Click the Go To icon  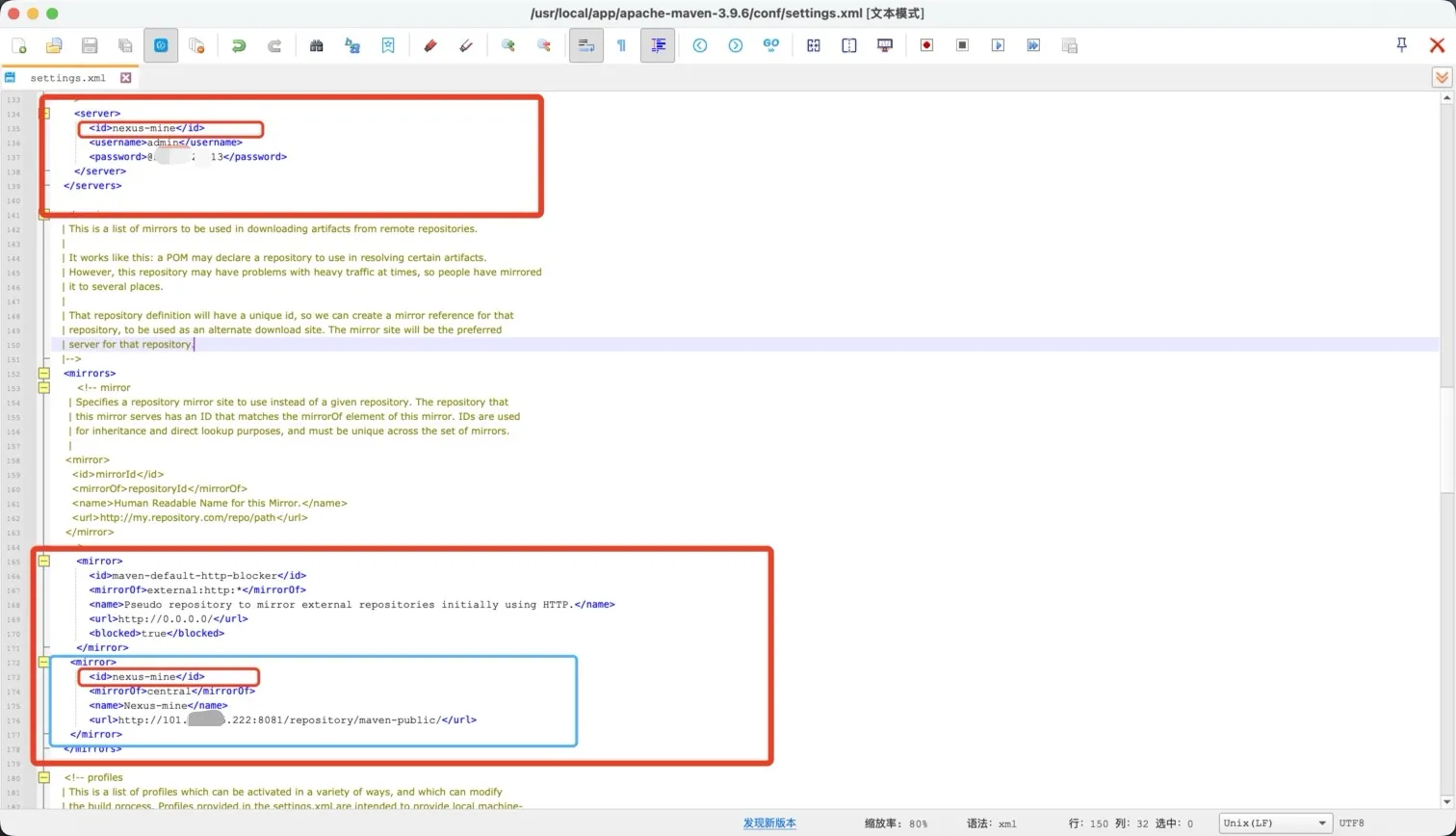pyautogui.click(x=770, y=45)
